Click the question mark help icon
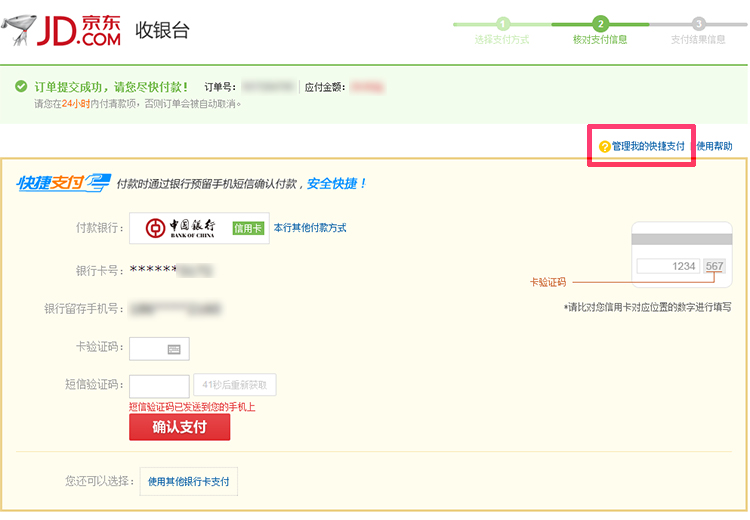 604,146
